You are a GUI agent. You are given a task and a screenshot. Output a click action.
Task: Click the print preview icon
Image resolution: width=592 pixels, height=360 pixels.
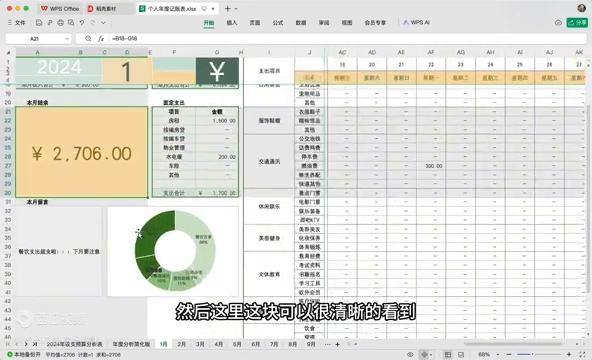pyautogui.click(x=71, y=23)
